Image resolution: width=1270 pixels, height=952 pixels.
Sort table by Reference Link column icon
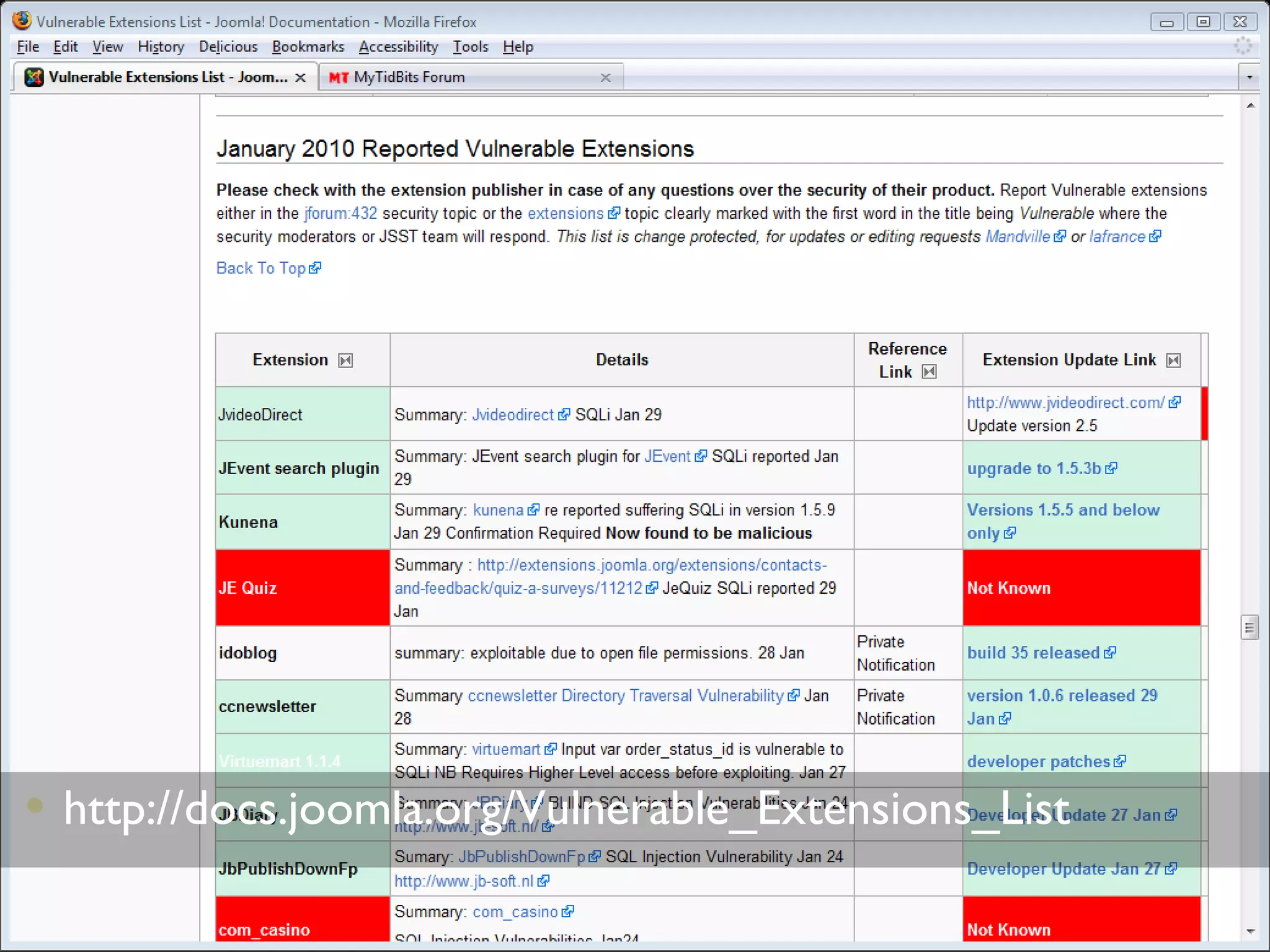click(929, 372)
